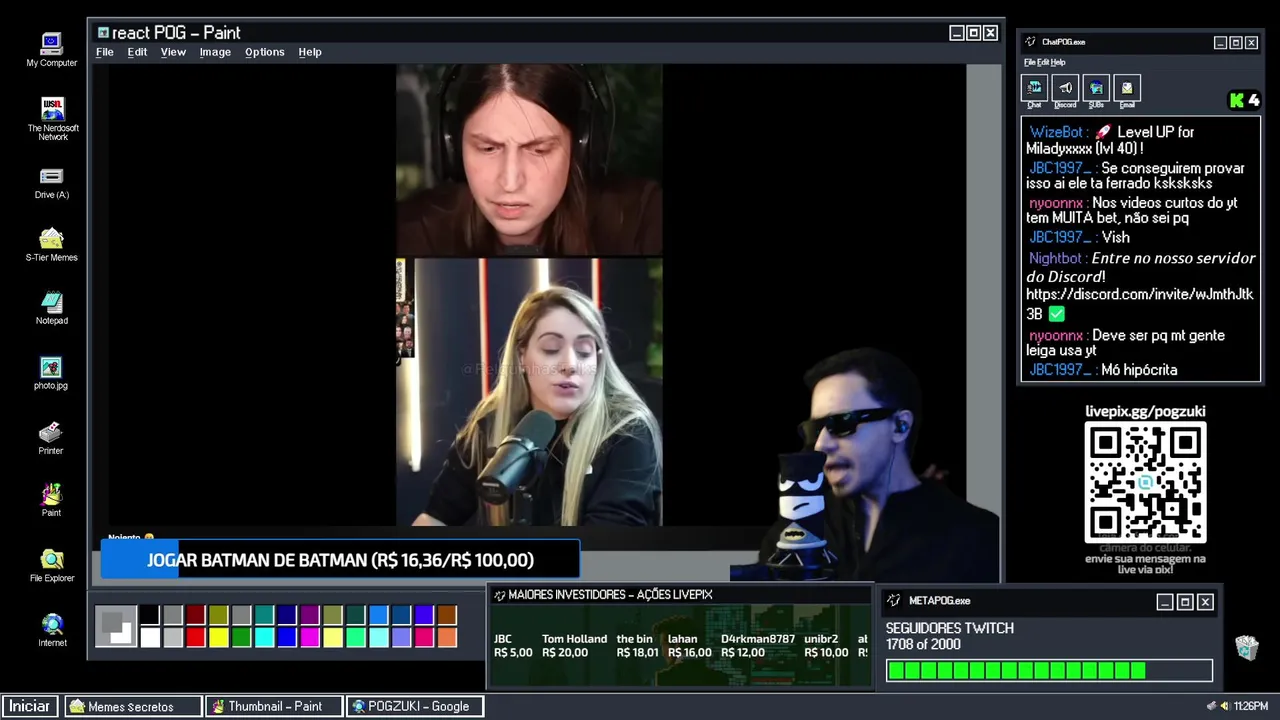Viewport: 1280px width, 720px height.
Task: Pick the teal color swatch
Action: pyautogui.click(x=265, y=615)
